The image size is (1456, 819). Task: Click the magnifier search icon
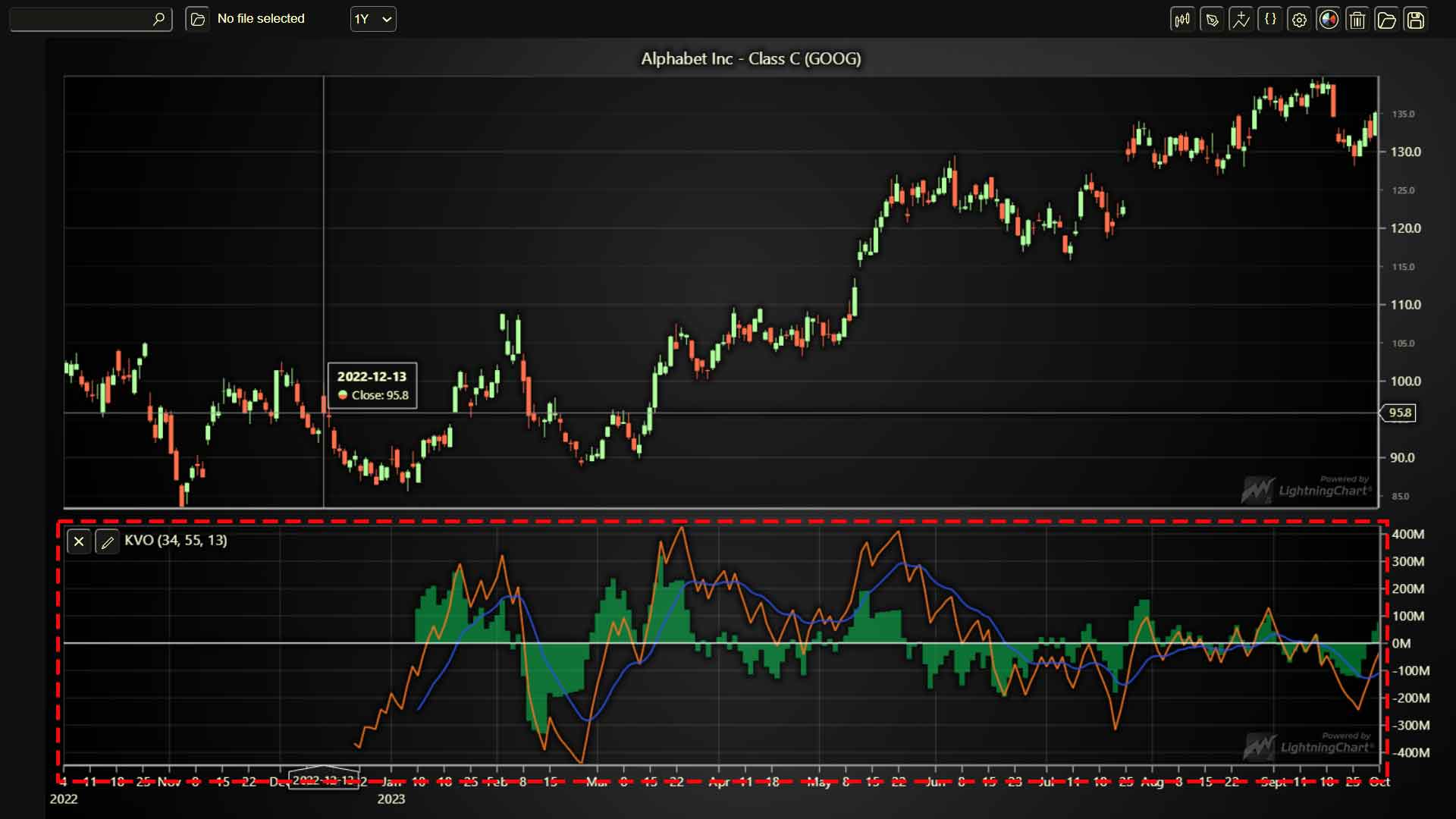[x=158, y=19]
